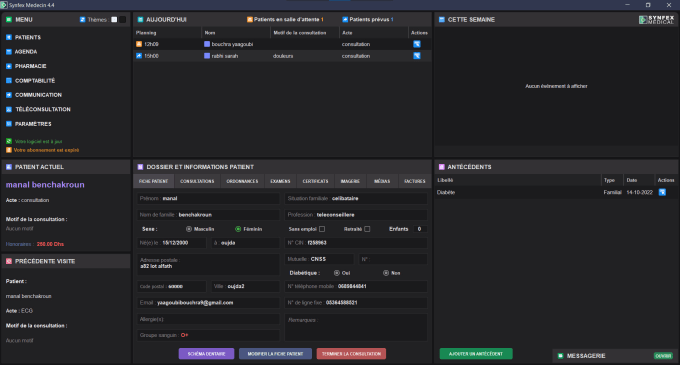The image size is (680, 365).
Task: Click the PATIENT ACTUEL panel icon
Action: click(x=9, y=167)
